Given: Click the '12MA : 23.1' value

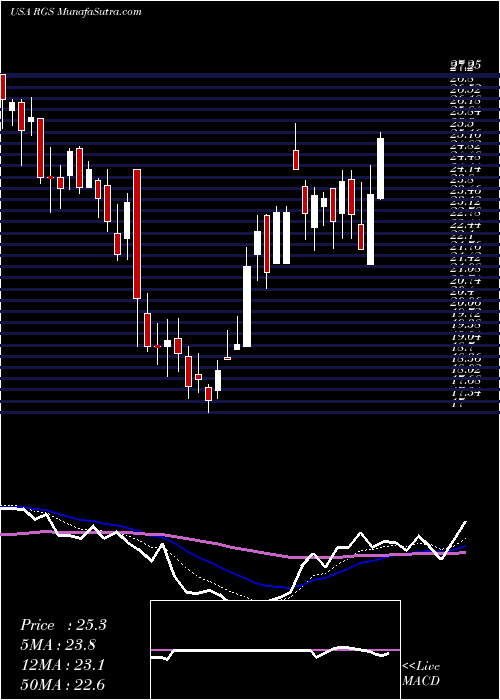Looking at the screenshot, I should [x=63, y=665].
